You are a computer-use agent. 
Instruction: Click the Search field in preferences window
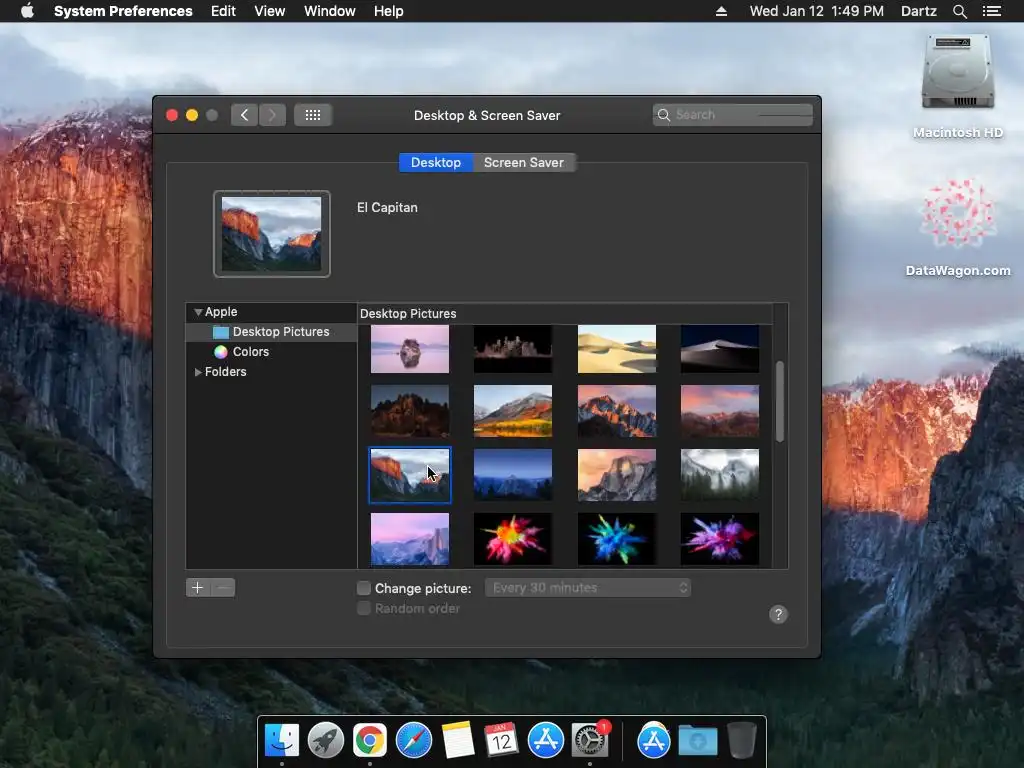click(x=733, y=115)
